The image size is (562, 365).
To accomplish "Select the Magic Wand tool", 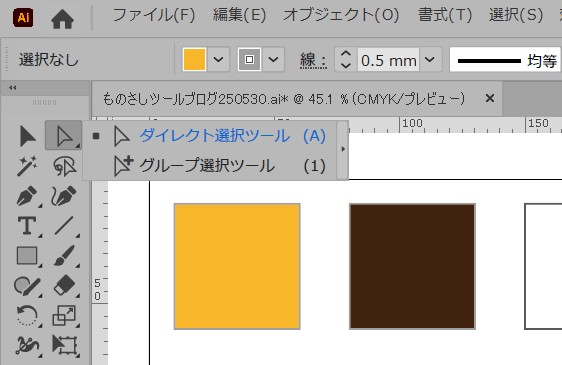I will click(27, 166).
